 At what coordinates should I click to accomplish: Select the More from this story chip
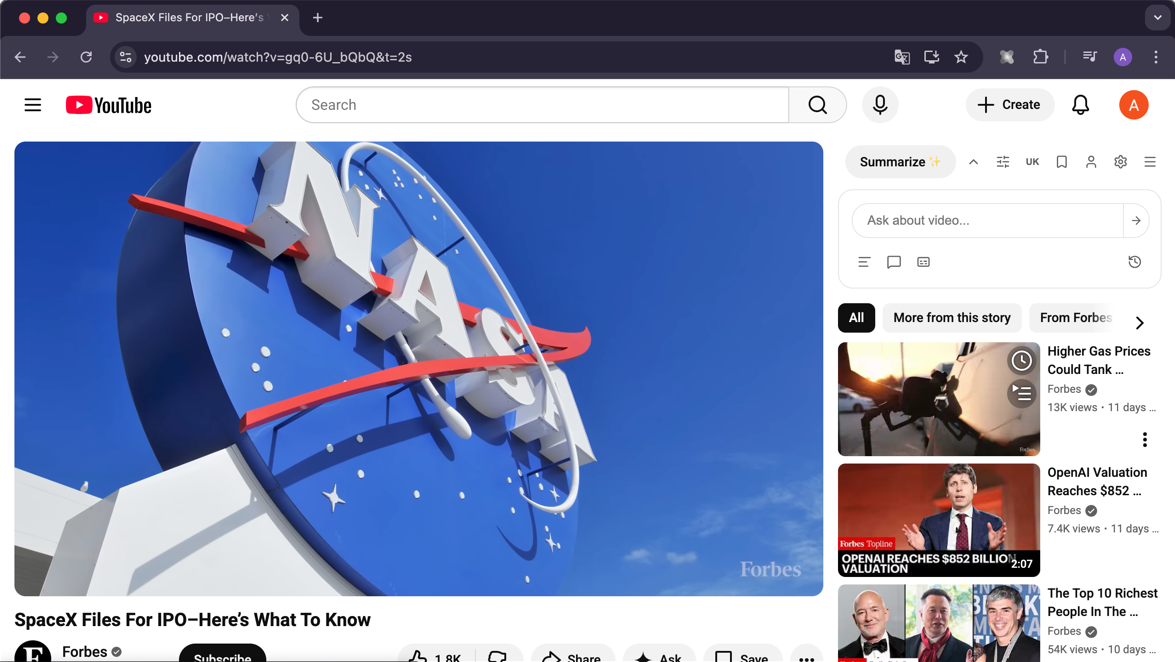(952, 318)
